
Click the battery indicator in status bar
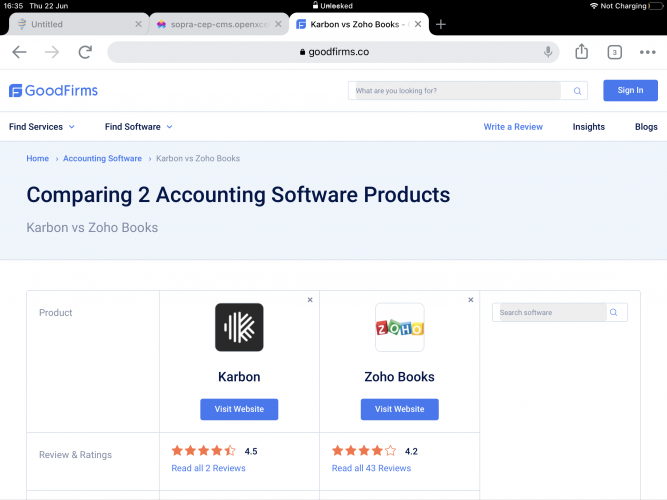[657, 6]
